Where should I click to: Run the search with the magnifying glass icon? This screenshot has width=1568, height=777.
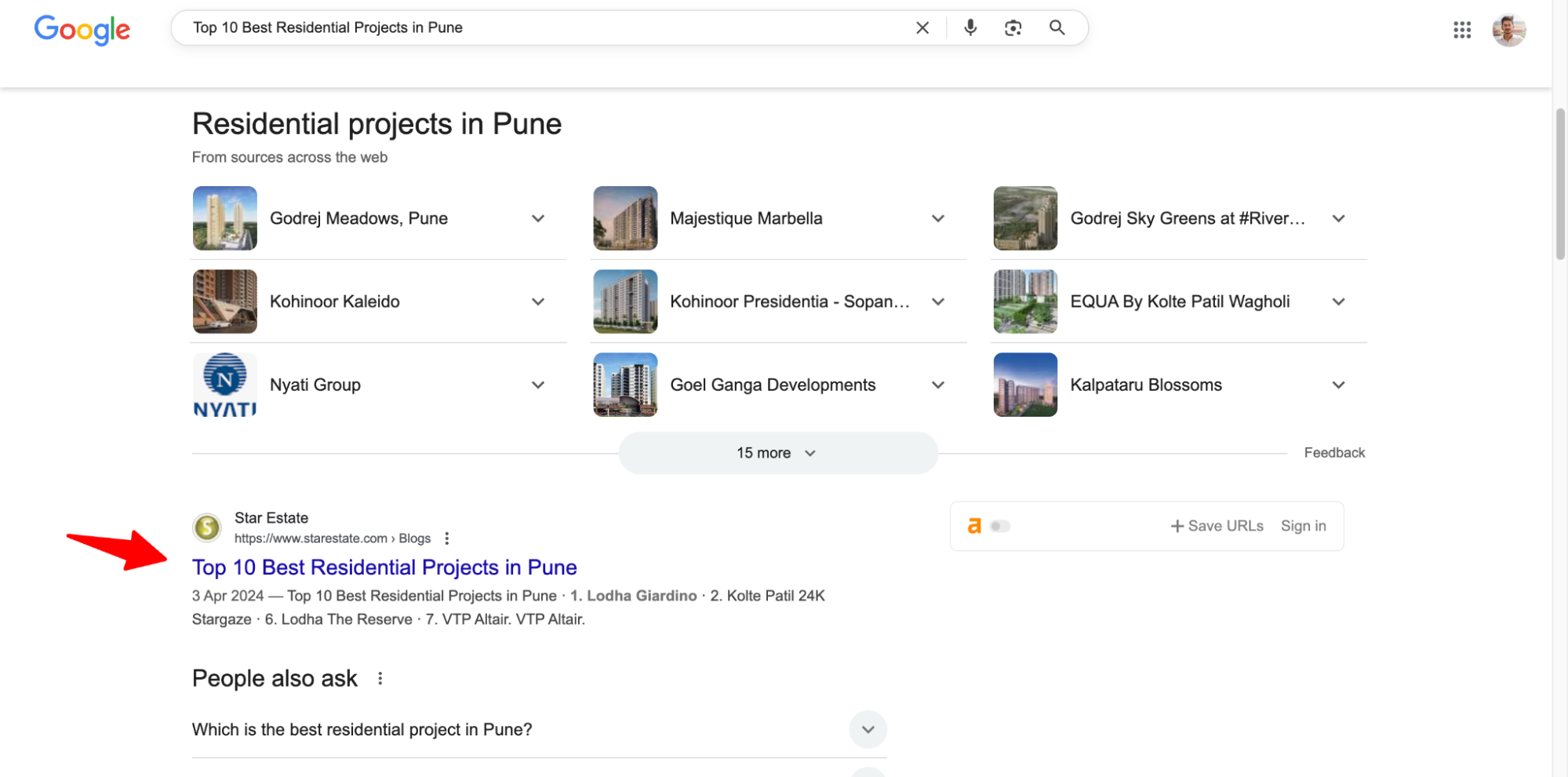click(1057, 27)
